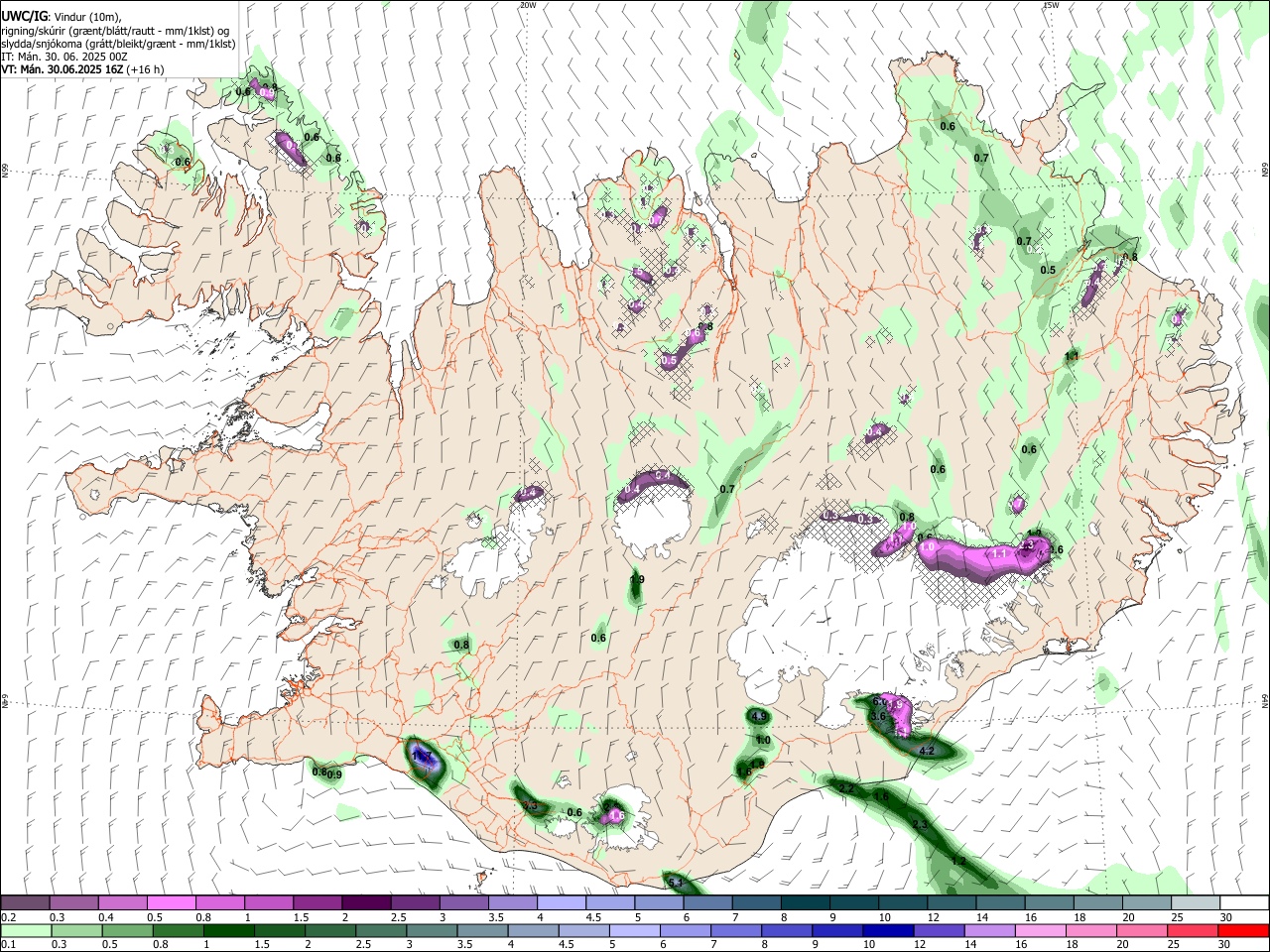Select the 14 swatch in the snow legend row
The width and height of the screenshot is (1270, 952).
(x=1001, y=902)
